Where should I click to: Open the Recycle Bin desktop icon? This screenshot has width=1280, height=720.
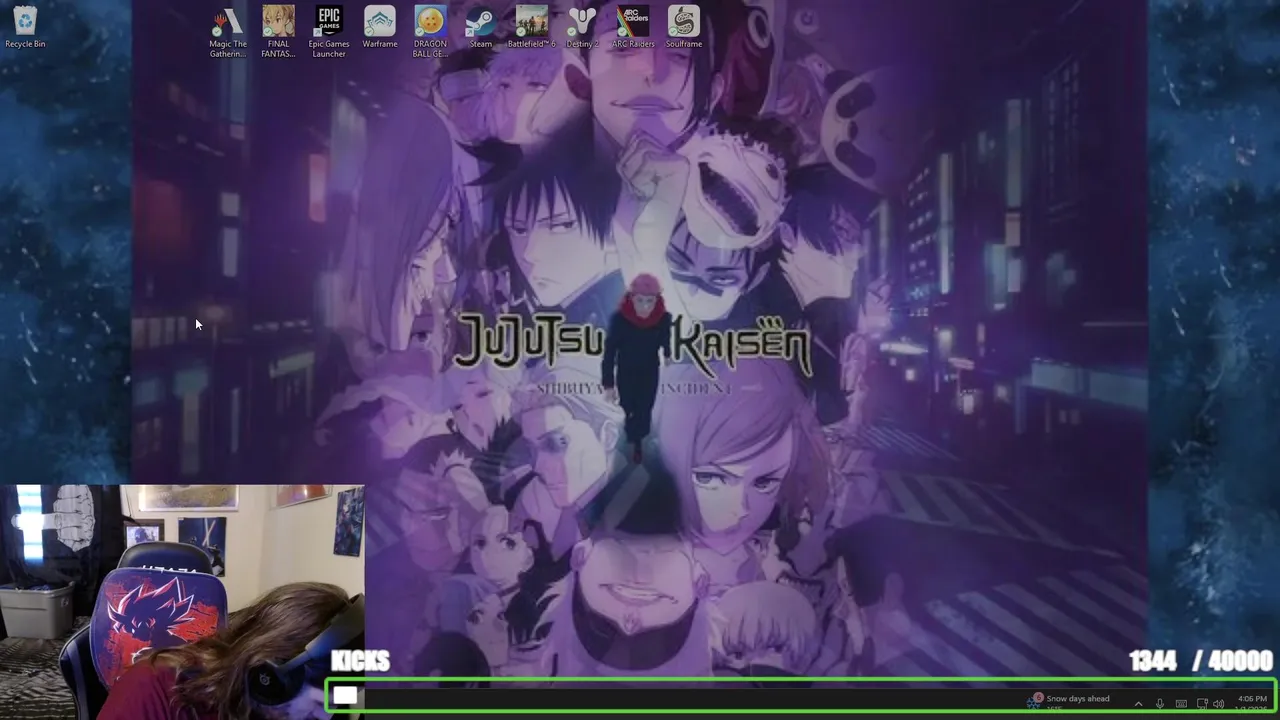[x=25, y=27]
